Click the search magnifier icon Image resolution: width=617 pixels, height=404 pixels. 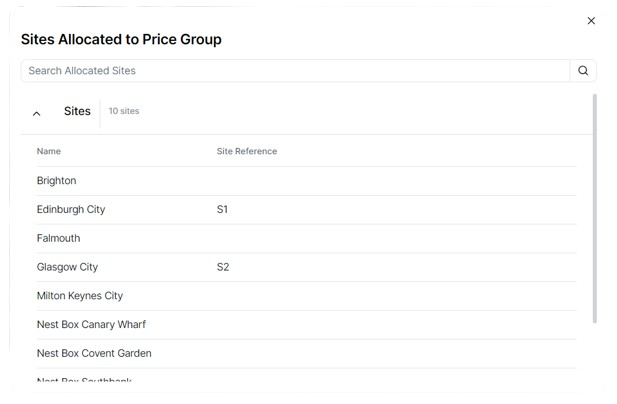(583, 71)
